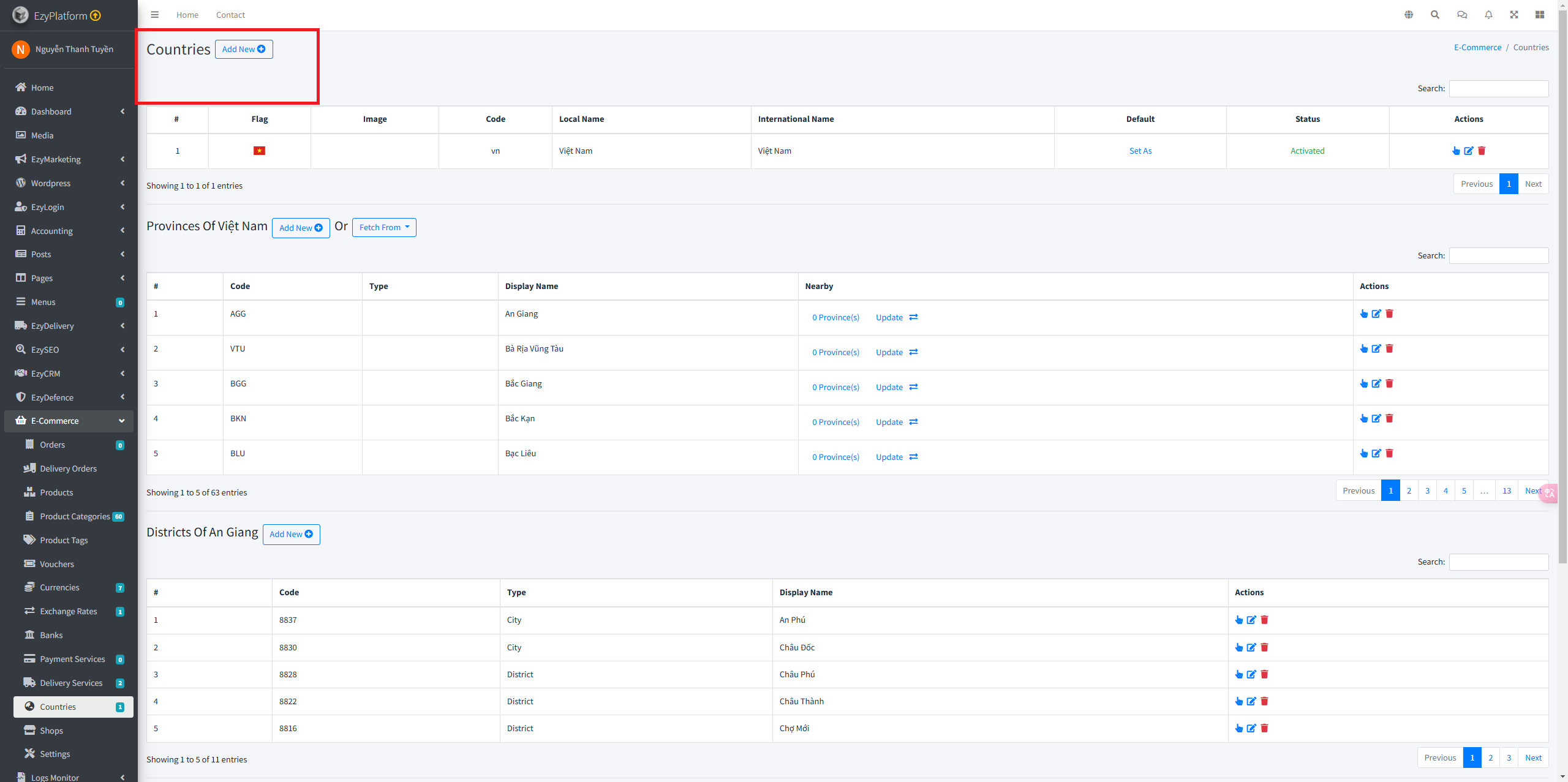This screenshot has width=1568, height=782.
Task: Click Set As default link for Việt Nam
Action: coord(1140,151)
